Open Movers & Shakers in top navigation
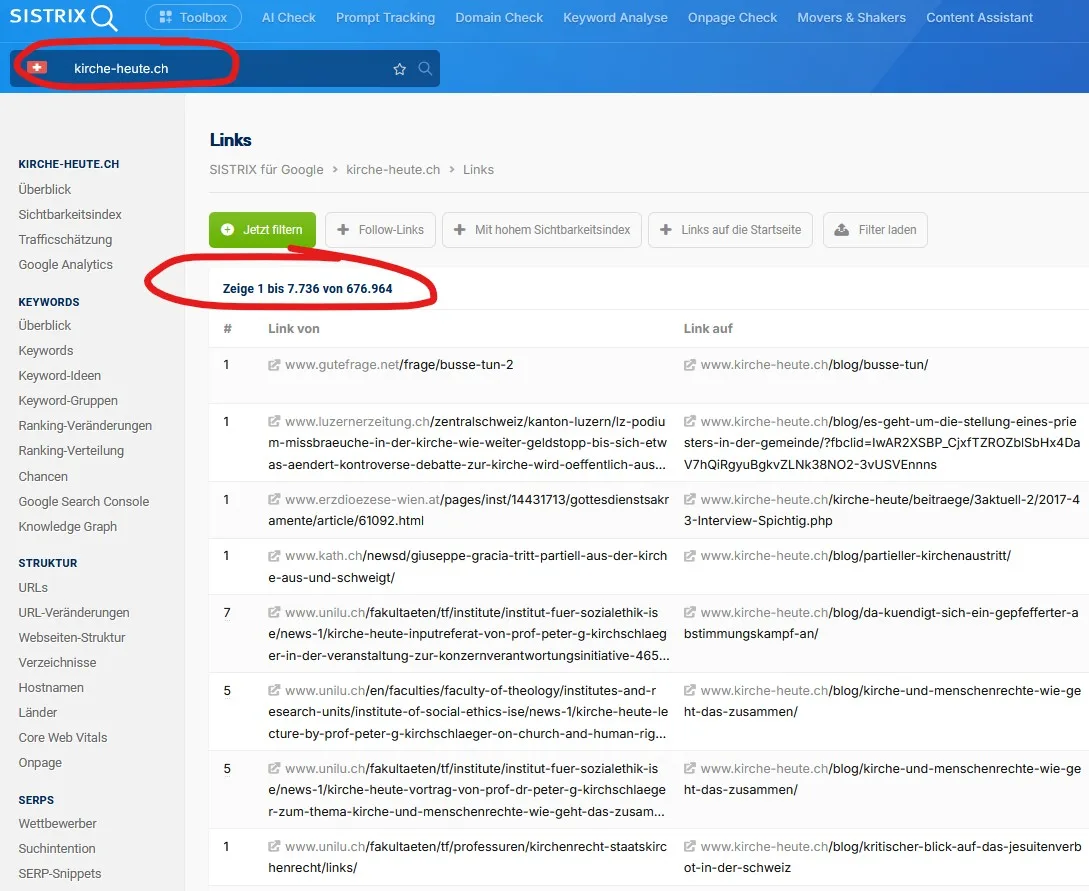 (851, 17)
